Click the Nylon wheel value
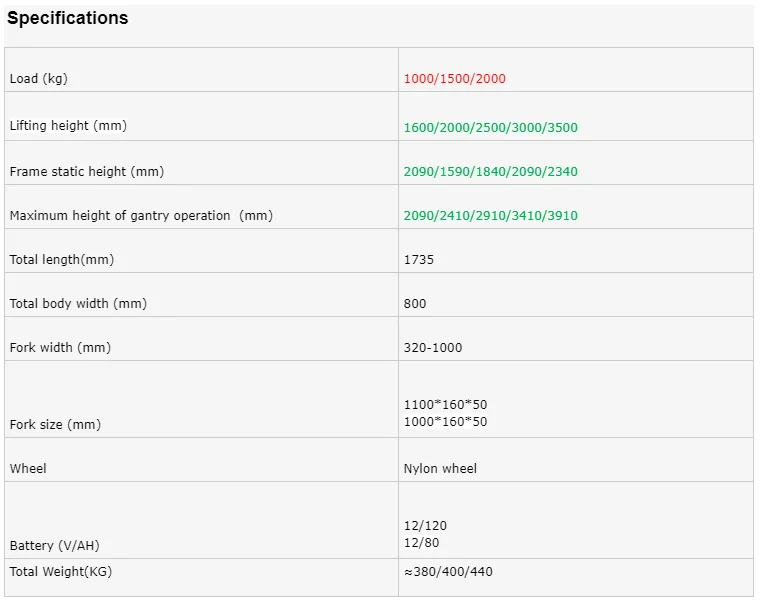This screenshot has height=612, width=764. pos(440,469)
